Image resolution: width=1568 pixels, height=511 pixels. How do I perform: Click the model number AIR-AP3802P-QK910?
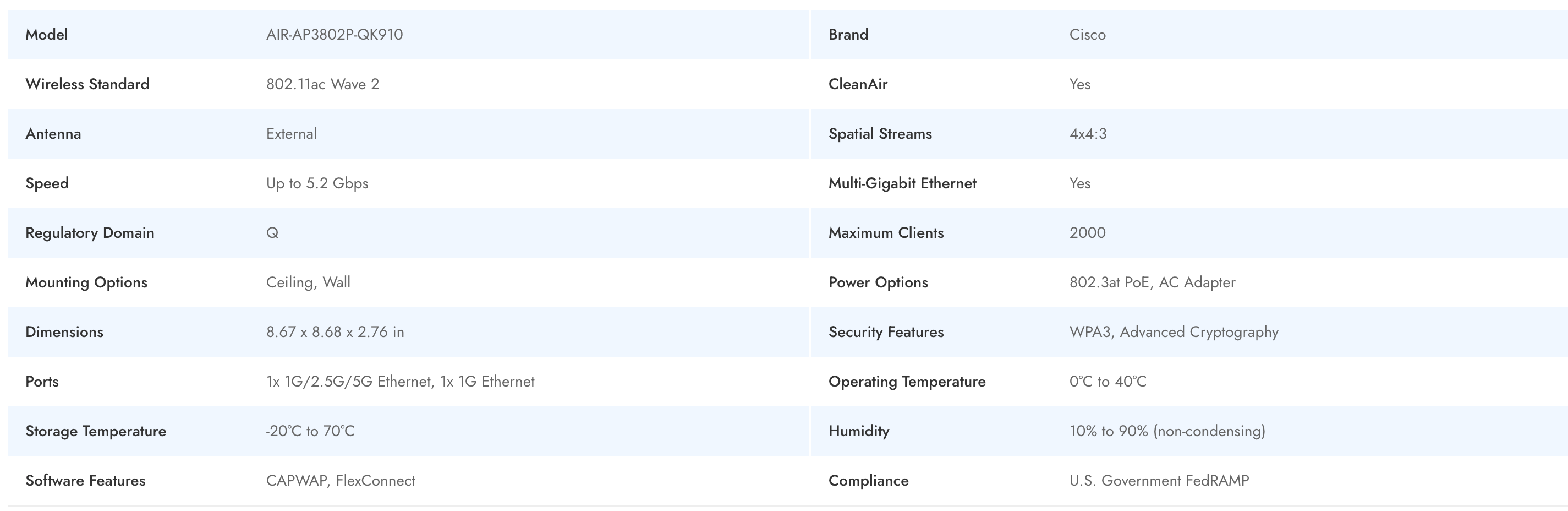point(334,35)
